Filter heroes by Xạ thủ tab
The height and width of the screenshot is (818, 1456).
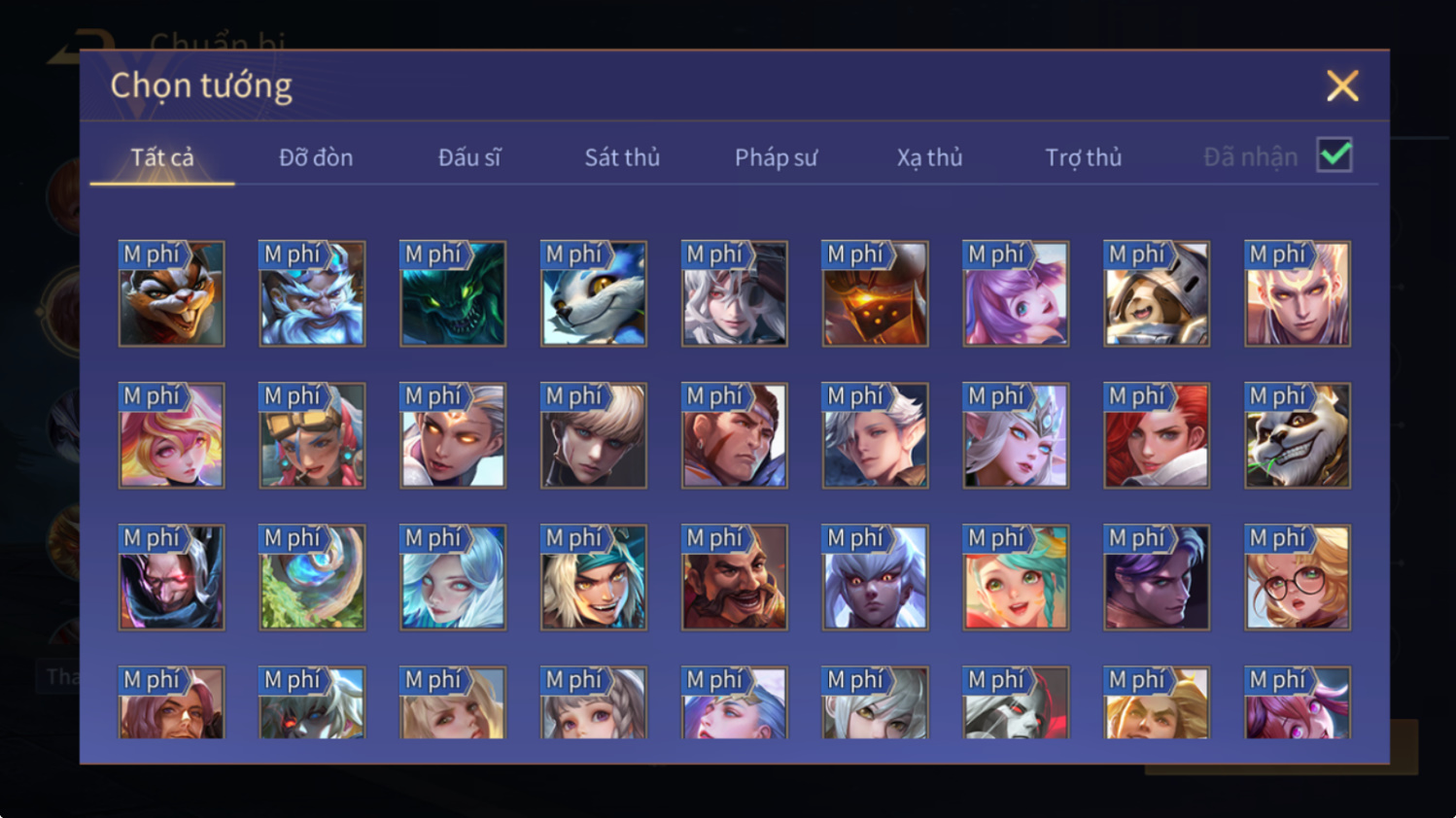tap(929, 157)
